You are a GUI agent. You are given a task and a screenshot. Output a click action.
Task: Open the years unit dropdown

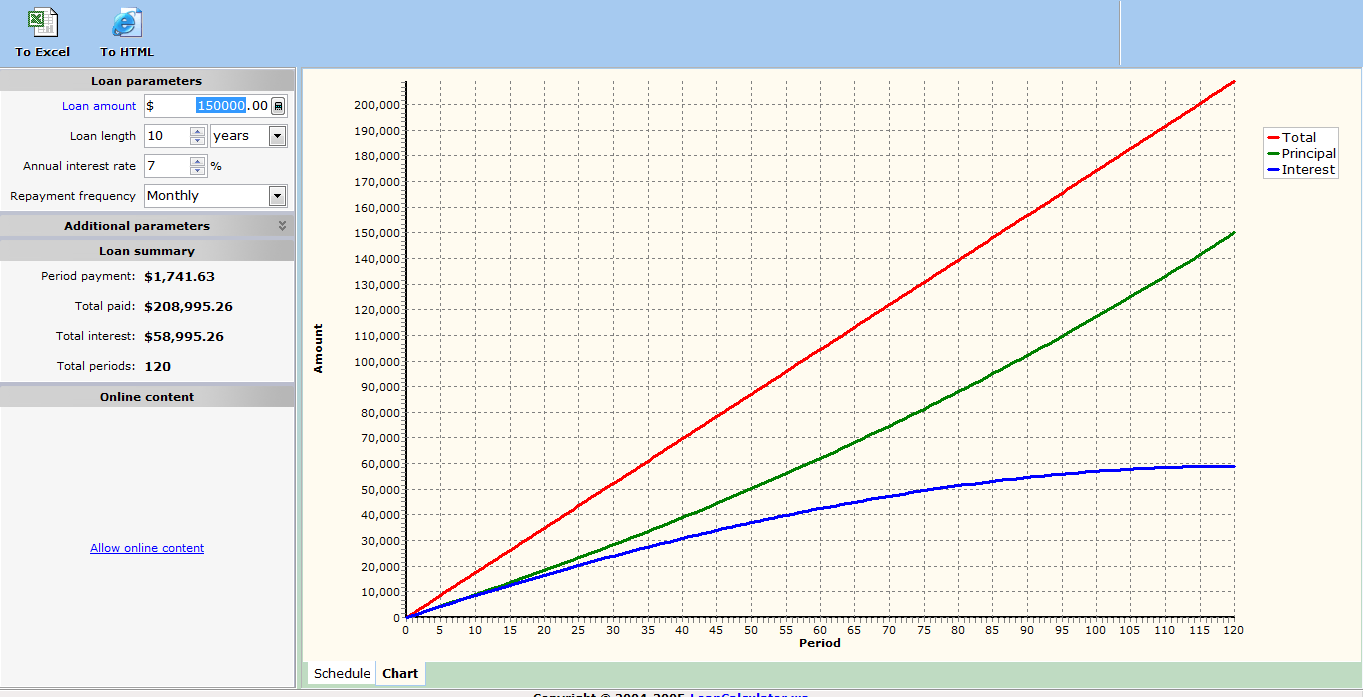(x=277, y=136)
